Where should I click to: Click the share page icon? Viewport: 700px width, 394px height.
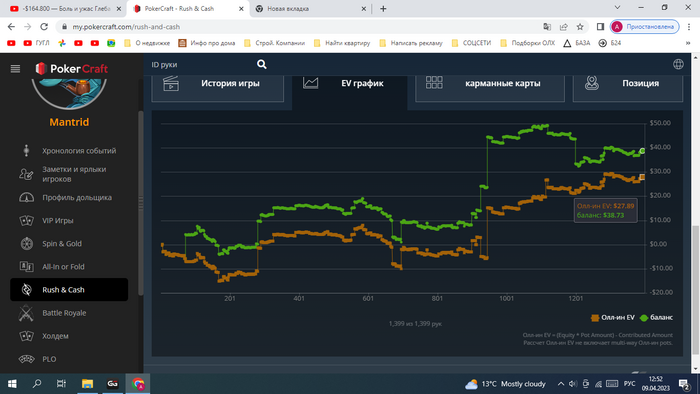563,27
